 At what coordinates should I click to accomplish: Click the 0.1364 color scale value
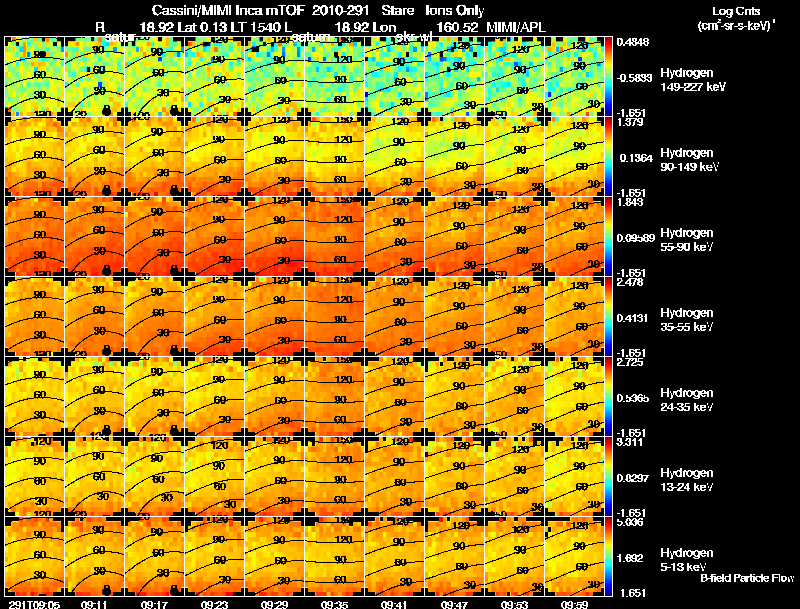coord(636,158)
